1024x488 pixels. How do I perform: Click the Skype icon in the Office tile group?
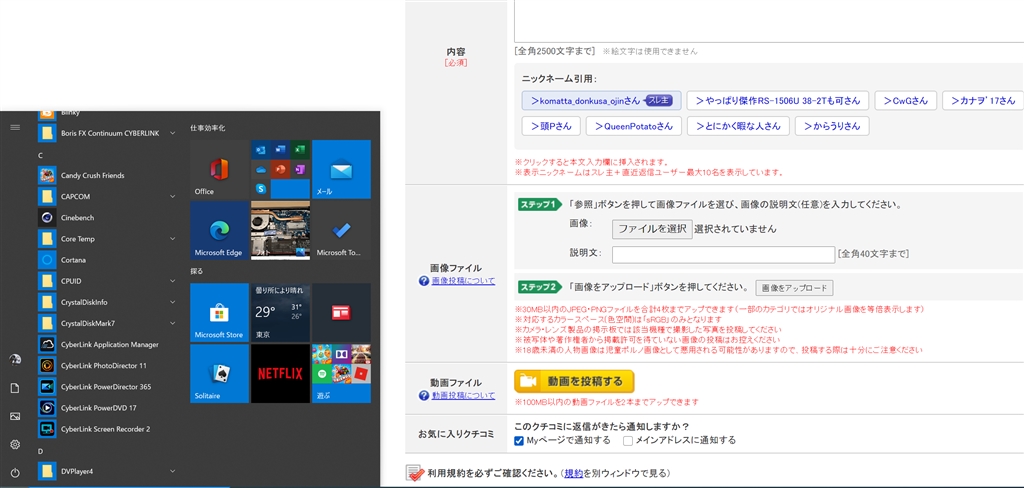click(261, 189)
